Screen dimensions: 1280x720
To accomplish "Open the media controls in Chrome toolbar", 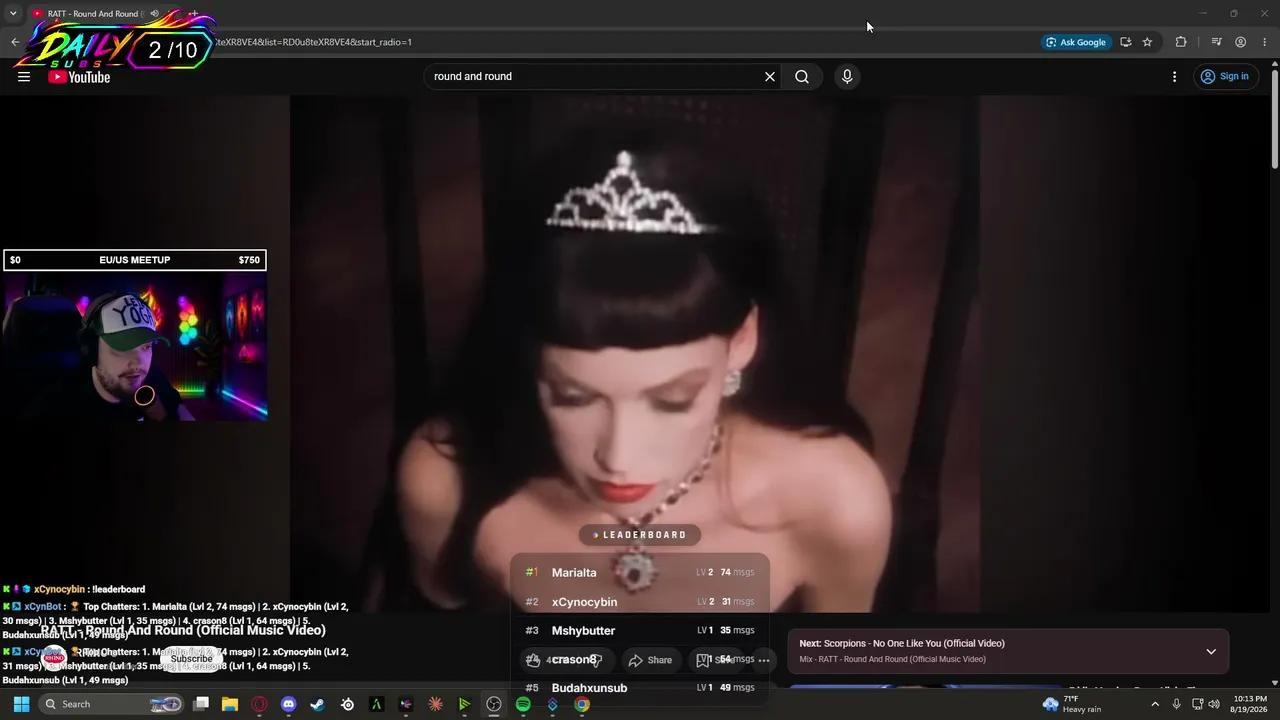I will (1216, 42).
